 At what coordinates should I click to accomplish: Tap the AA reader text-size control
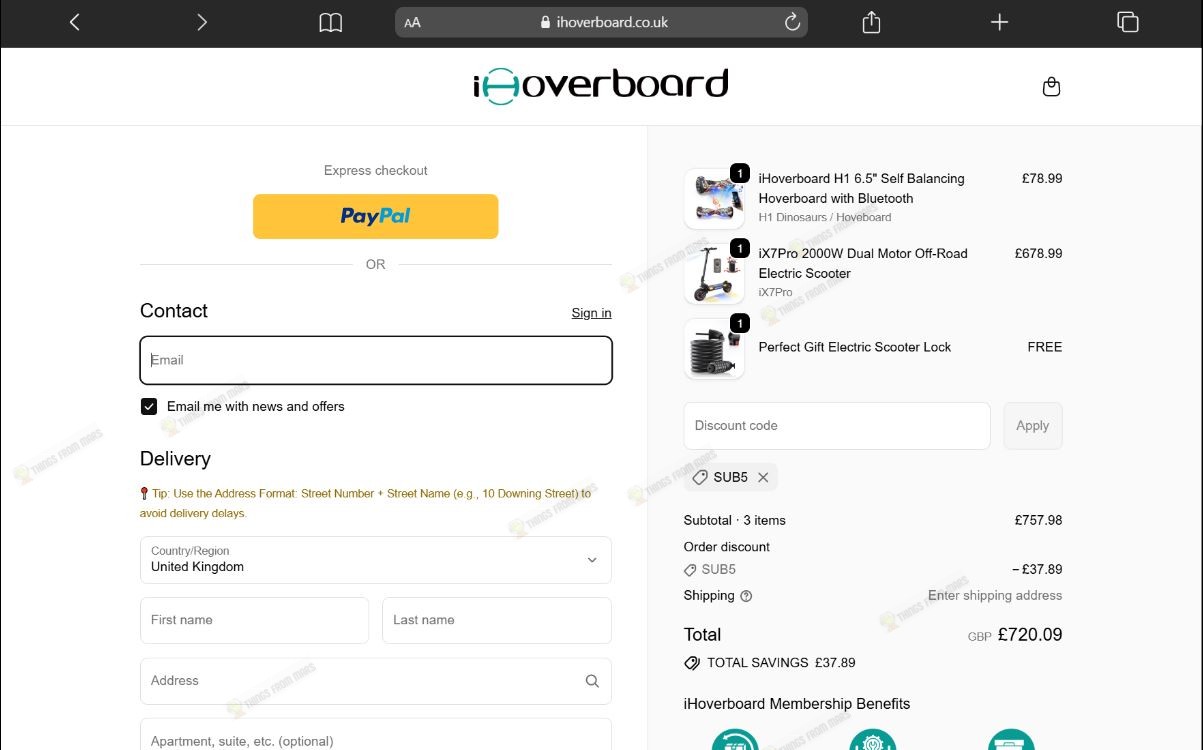[x=412, y=22]
